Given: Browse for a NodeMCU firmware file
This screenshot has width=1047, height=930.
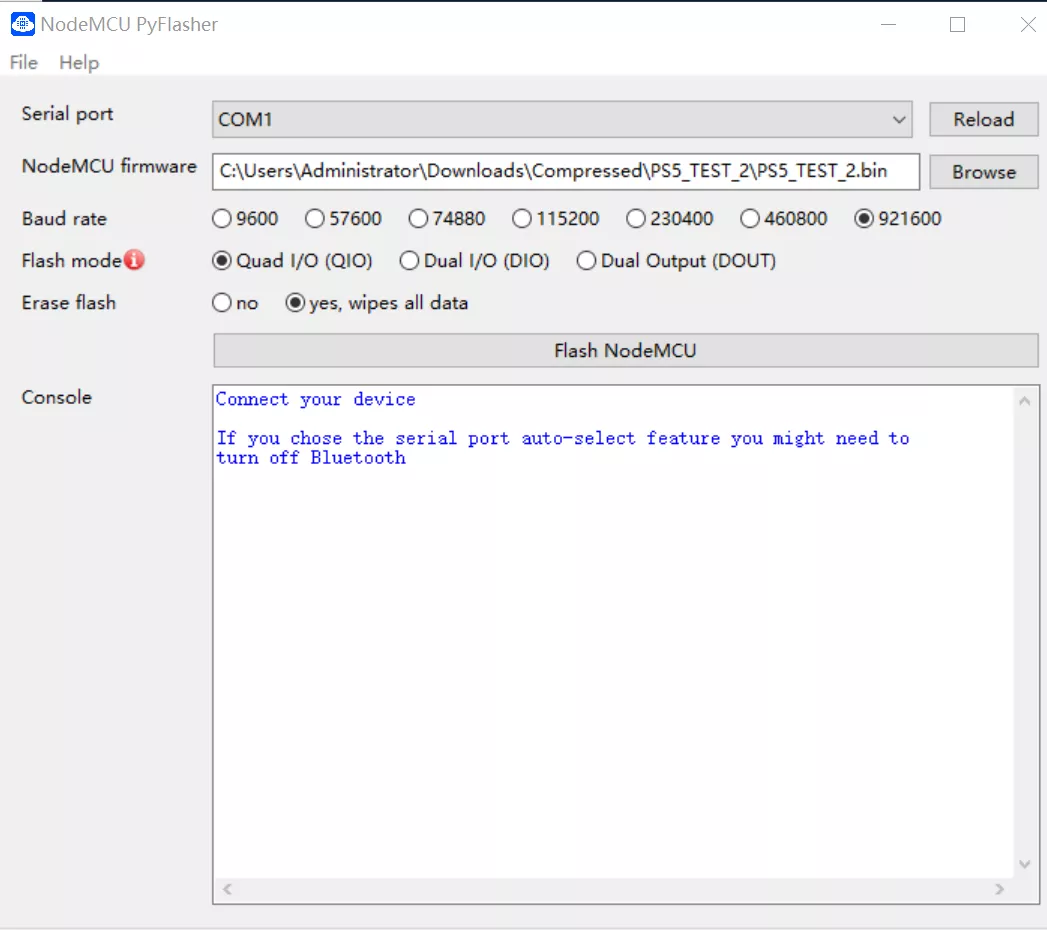Looking at the screenshot, I should tap(983, 172).
